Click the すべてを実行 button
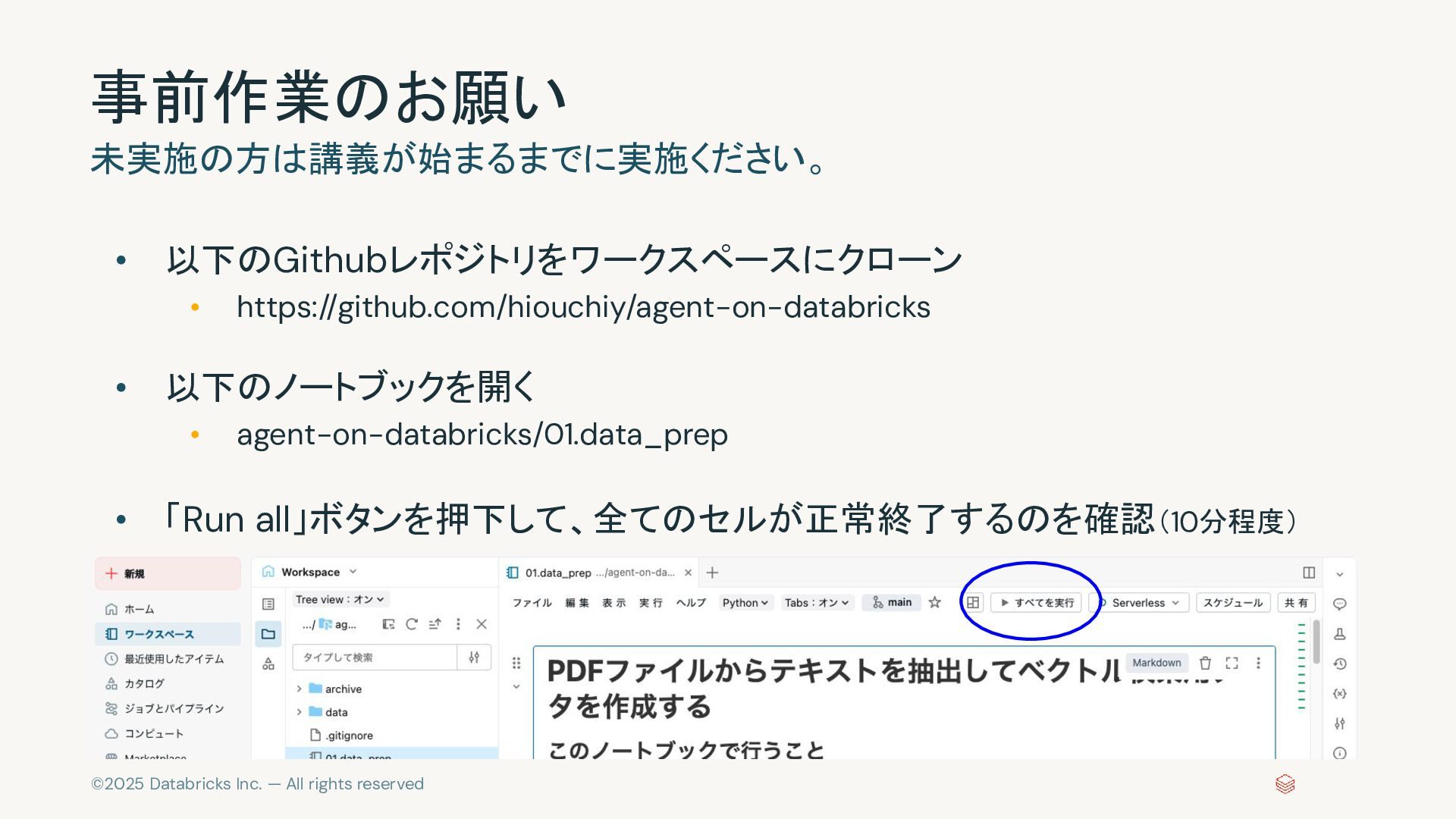 [x=1037, y=602]
